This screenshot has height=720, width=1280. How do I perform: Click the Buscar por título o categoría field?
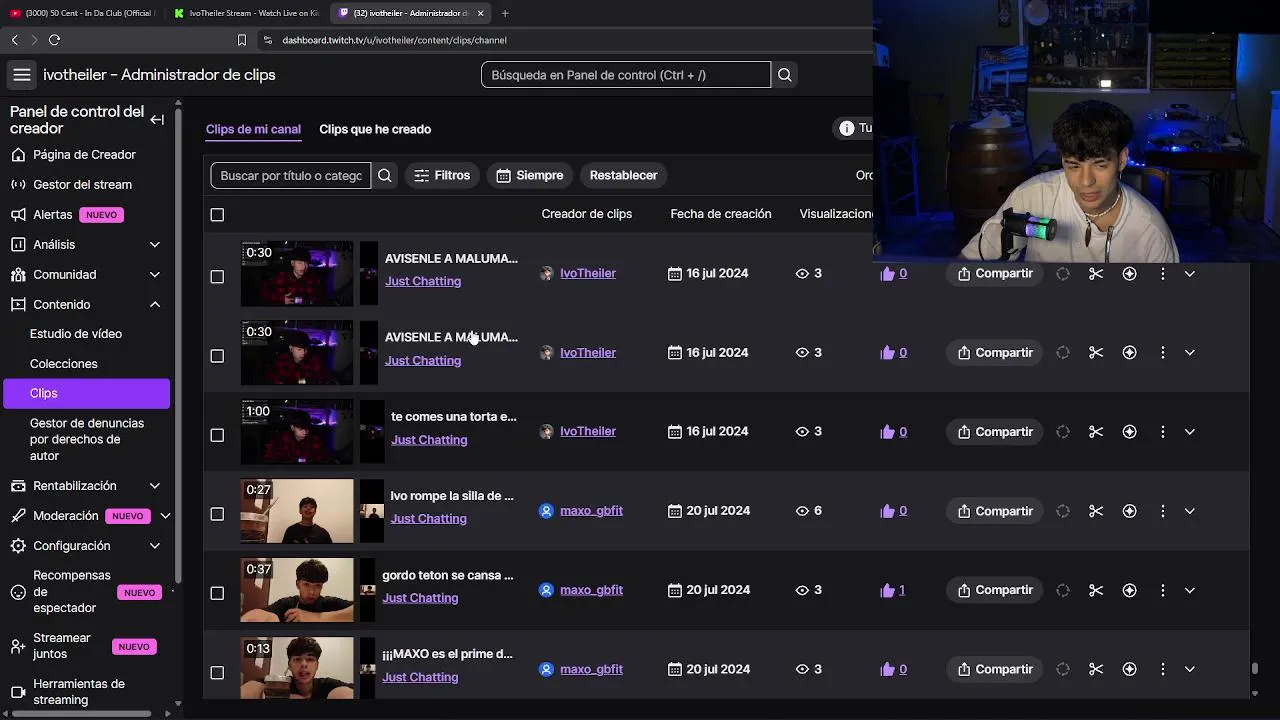coord(290,176)
